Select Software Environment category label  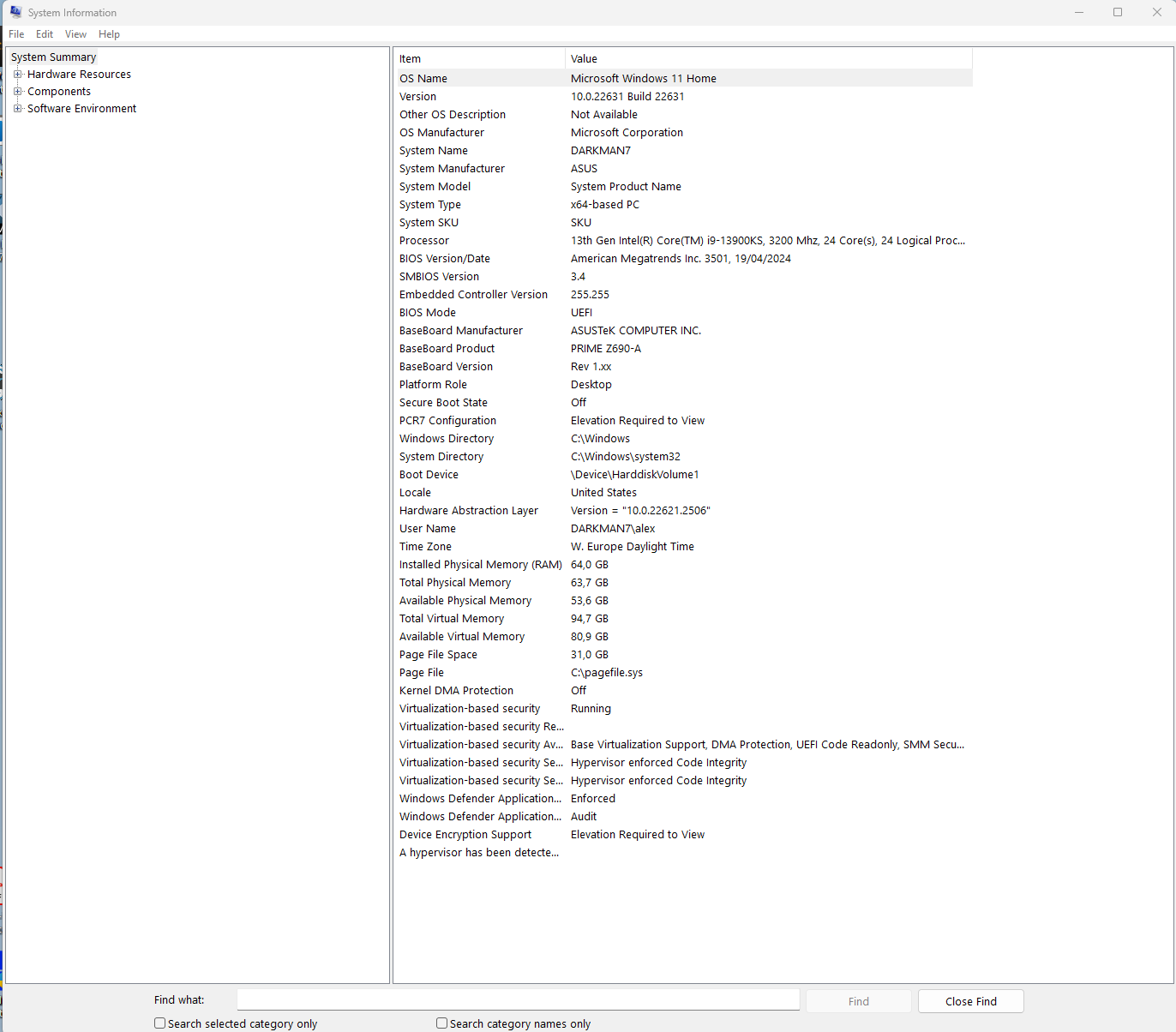[81, 109]
